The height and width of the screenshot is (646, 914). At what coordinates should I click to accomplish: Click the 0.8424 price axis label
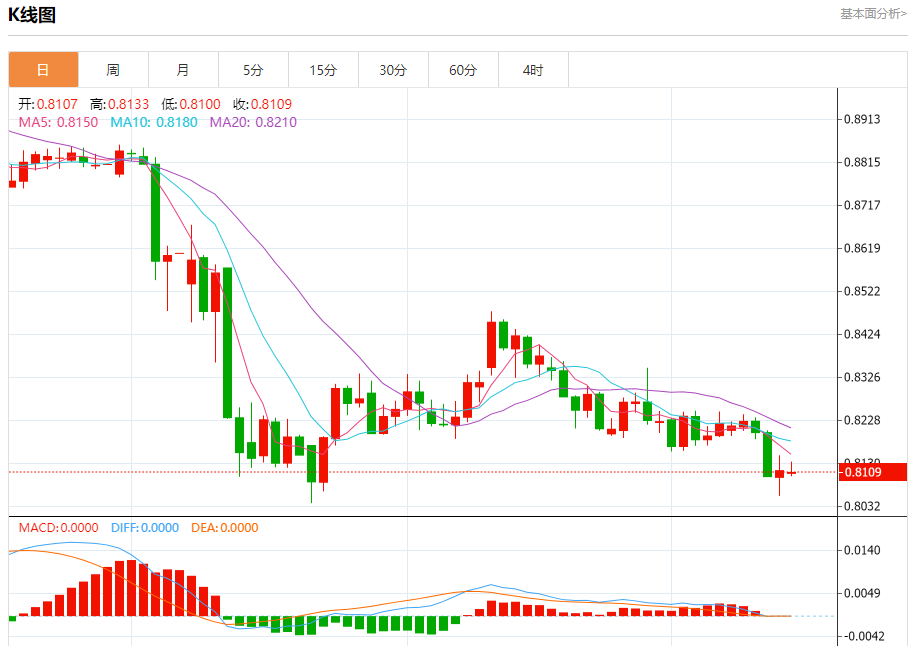pos(862,334)
